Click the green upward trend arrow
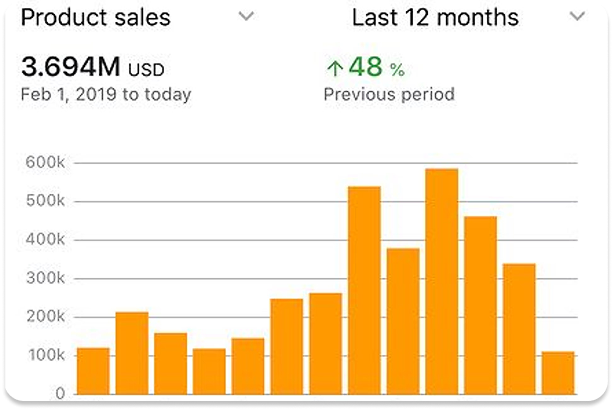Viewport: 612px width, 409px height. (334, 68)
